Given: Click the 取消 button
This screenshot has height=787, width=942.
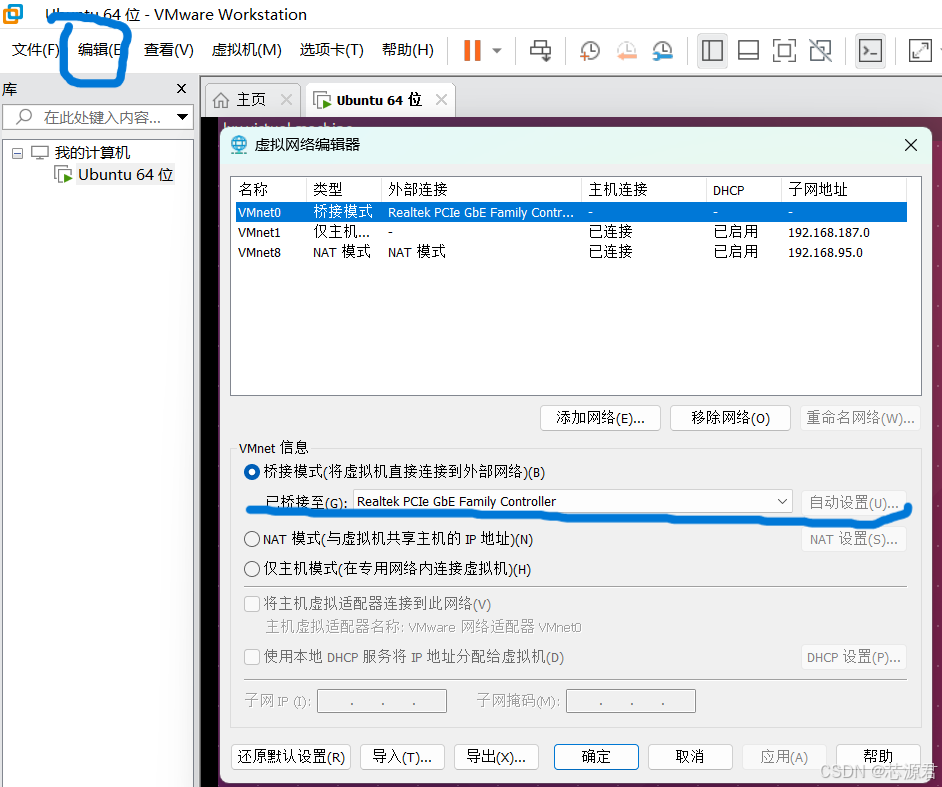Looking at the screenshot, I should pos(690,757).
